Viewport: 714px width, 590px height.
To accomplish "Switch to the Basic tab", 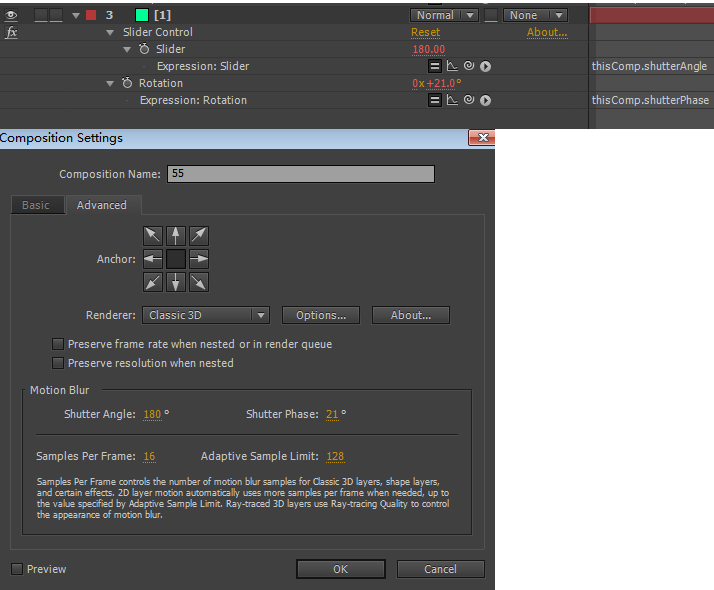I will (x=36, y=205).
